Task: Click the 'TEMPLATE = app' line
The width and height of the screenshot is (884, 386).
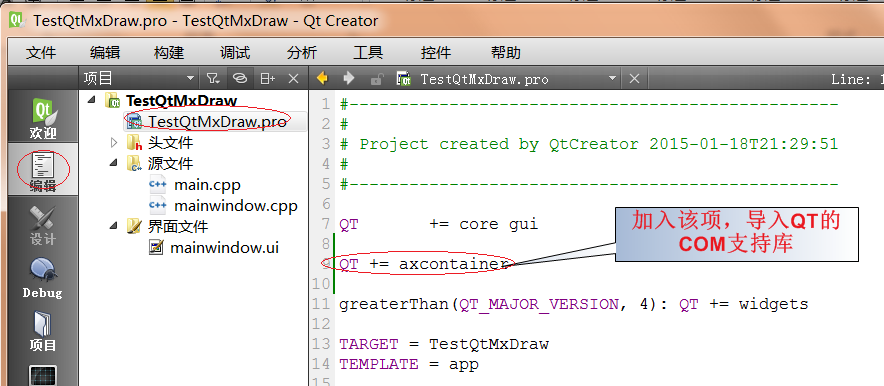Action: (409, 364)
